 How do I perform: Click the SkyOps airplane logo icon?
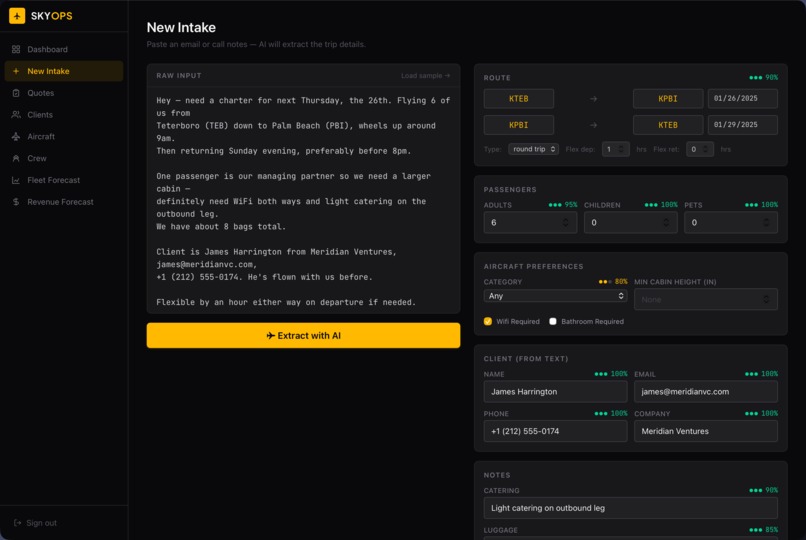click(x=17, y=16)
